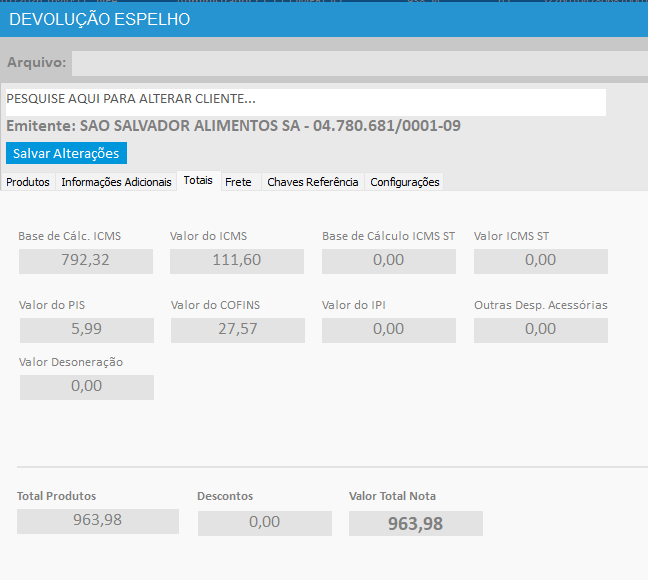Click the Salvar Alterações button

(66, 153)
